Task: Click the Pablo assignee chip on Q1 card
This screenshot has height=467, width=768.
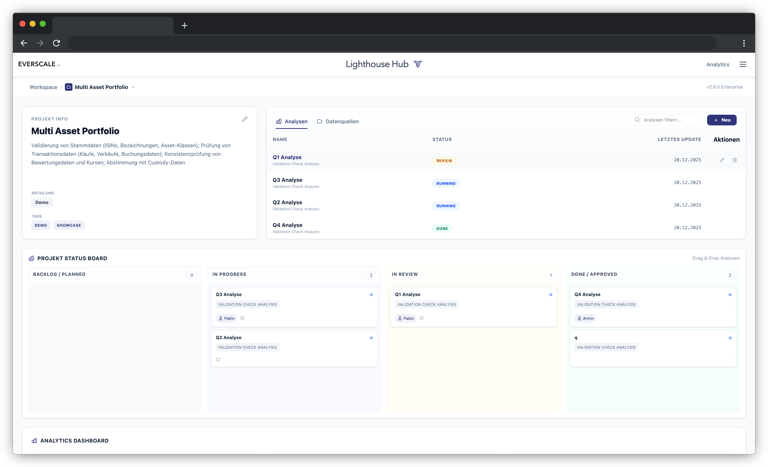Action: (406, 318)
